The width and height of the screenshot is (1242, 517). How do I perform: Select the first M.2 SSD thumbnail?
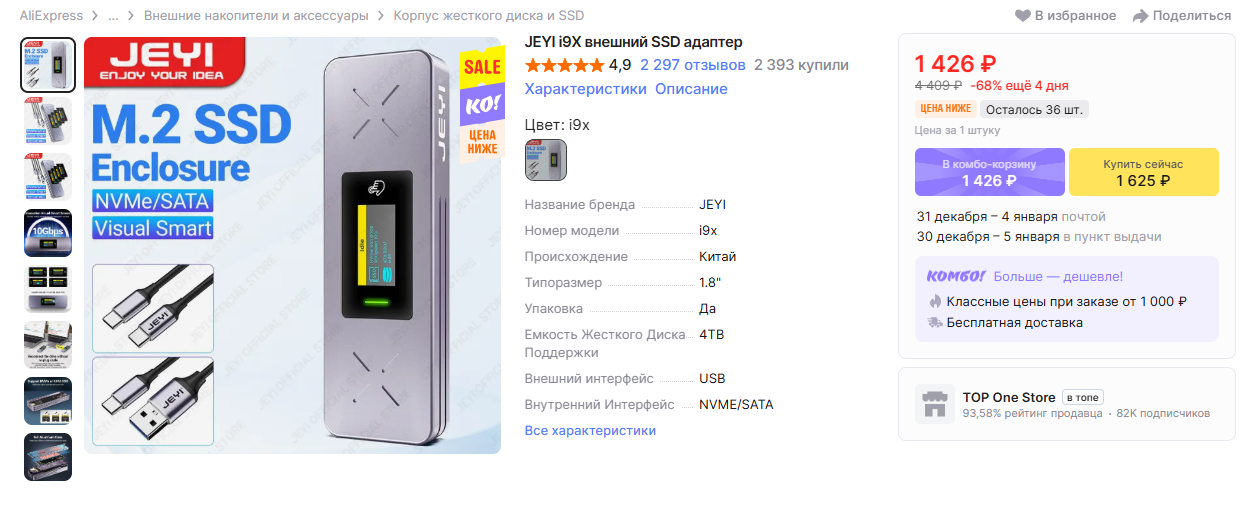tap(48, 65)
